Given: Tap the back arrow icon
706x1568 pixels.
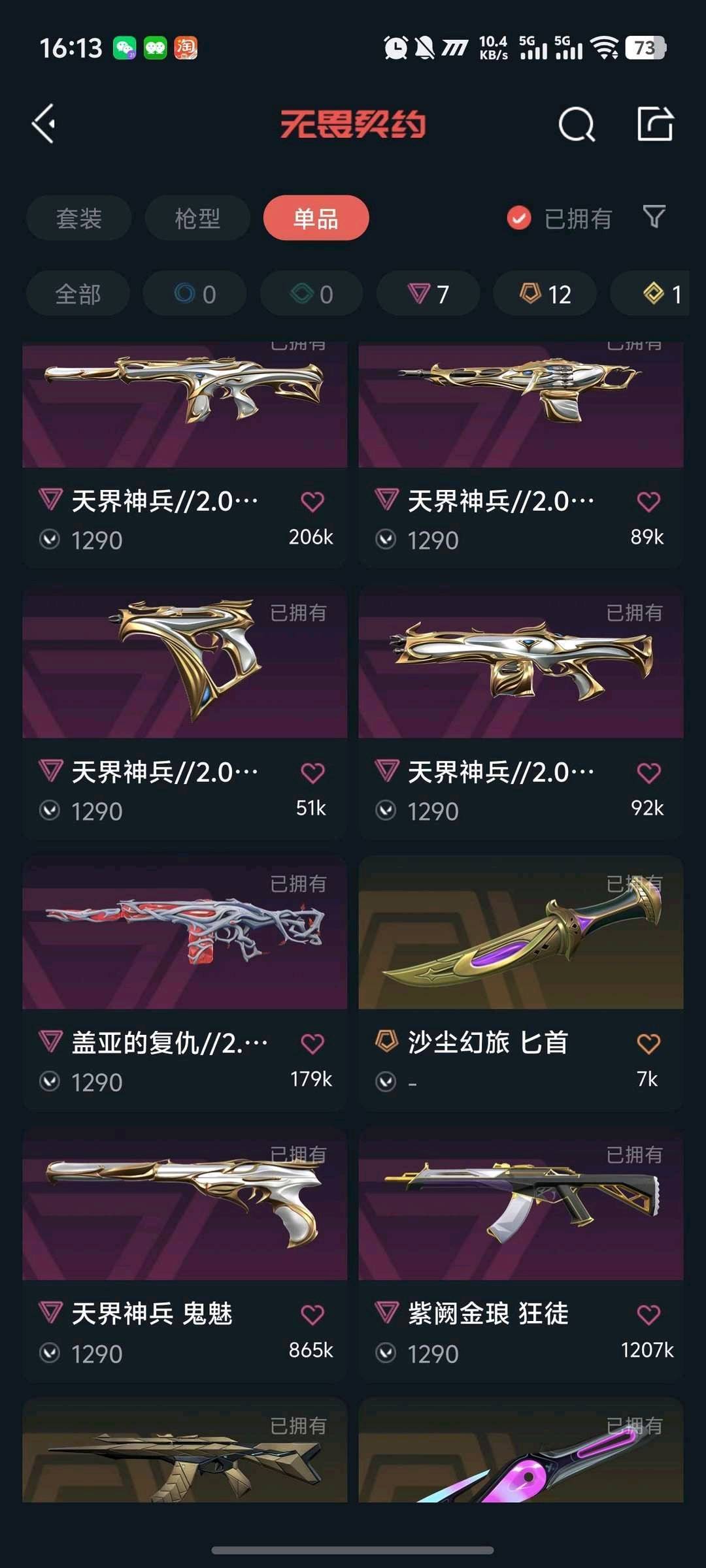Looking at the screenshot, I should (x=44, y=123).
